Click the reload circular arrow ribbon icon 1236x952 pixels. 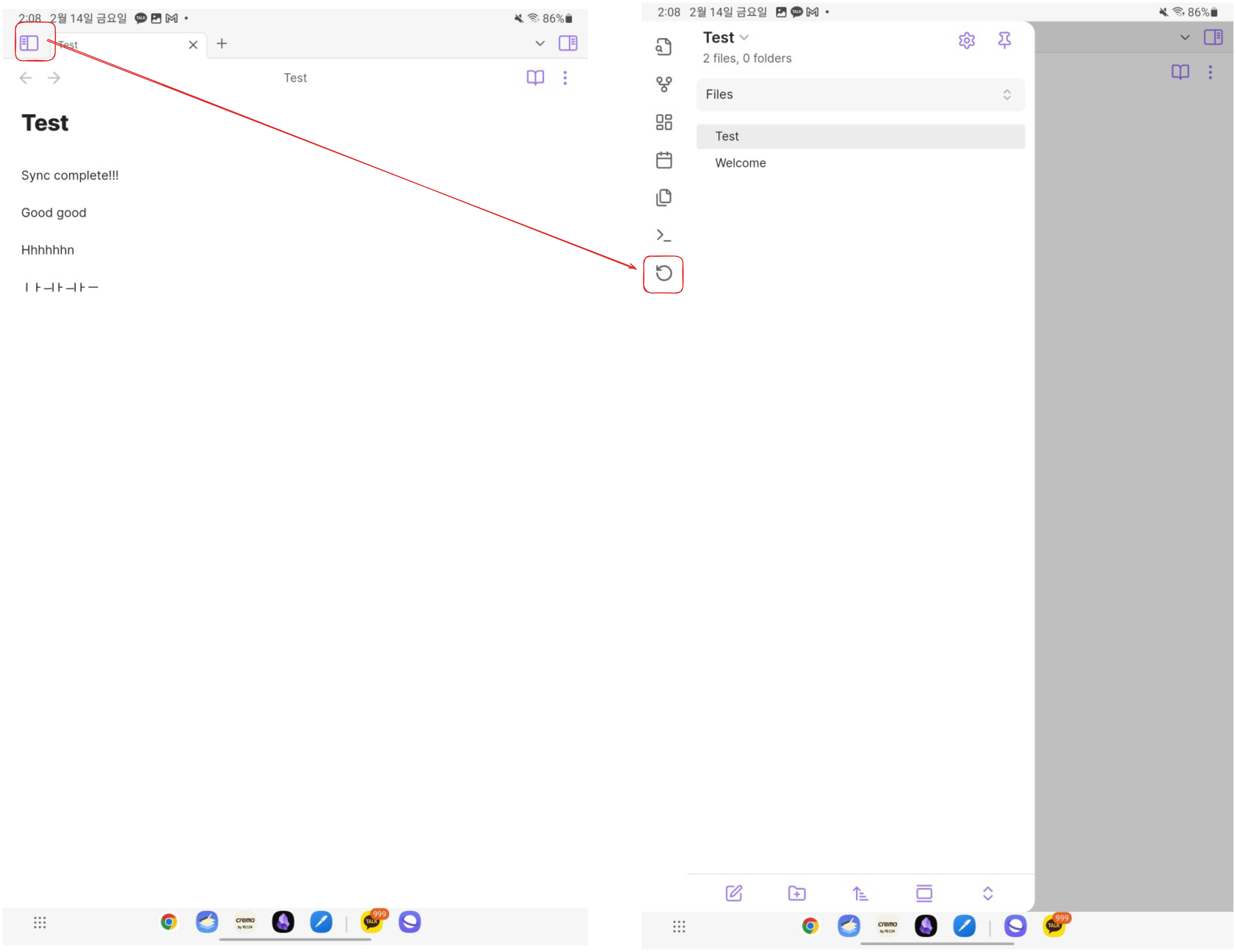coord(664,273)
